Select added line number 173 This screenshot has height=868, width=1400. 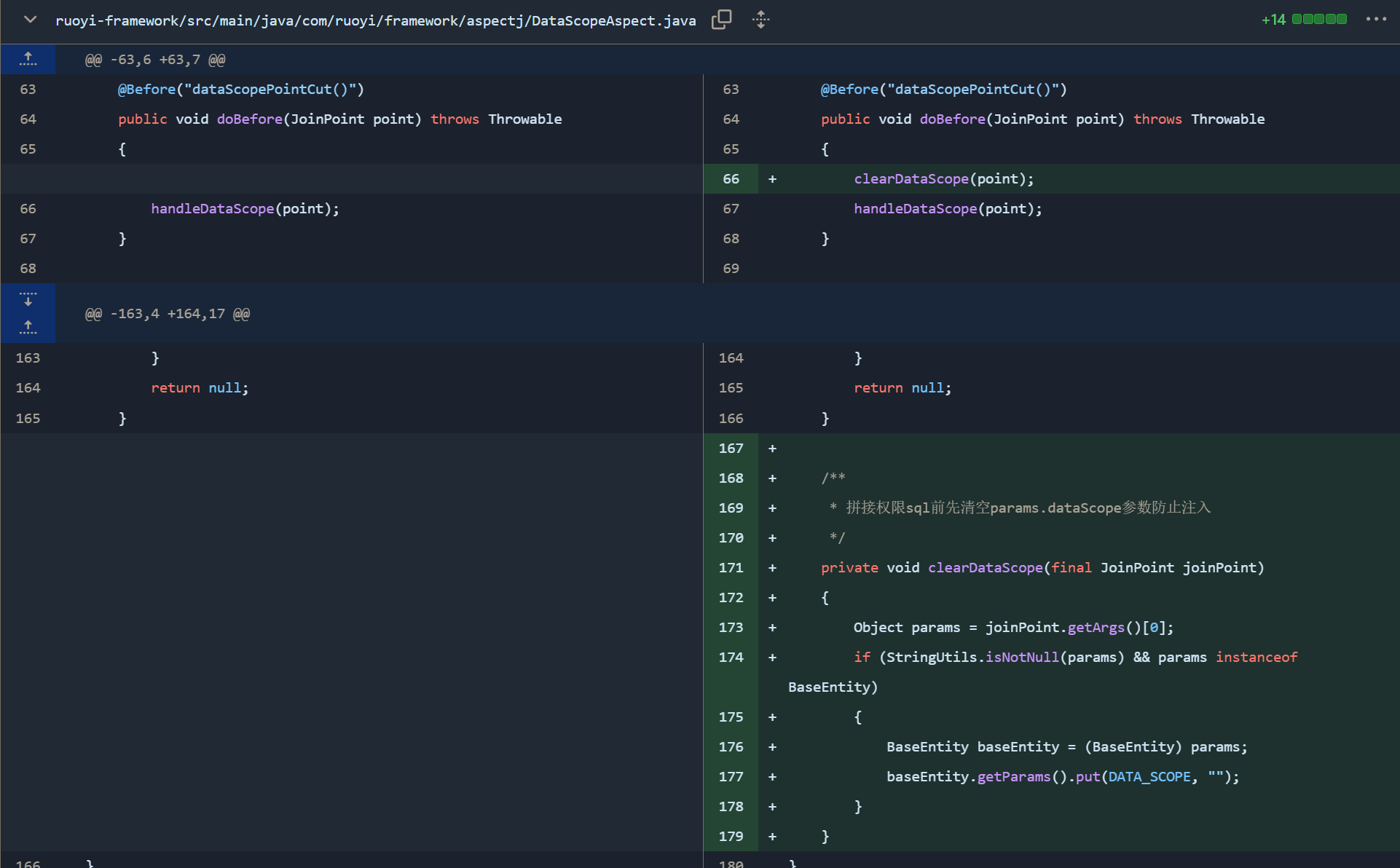pyautogui.click(x=731, y=627)
